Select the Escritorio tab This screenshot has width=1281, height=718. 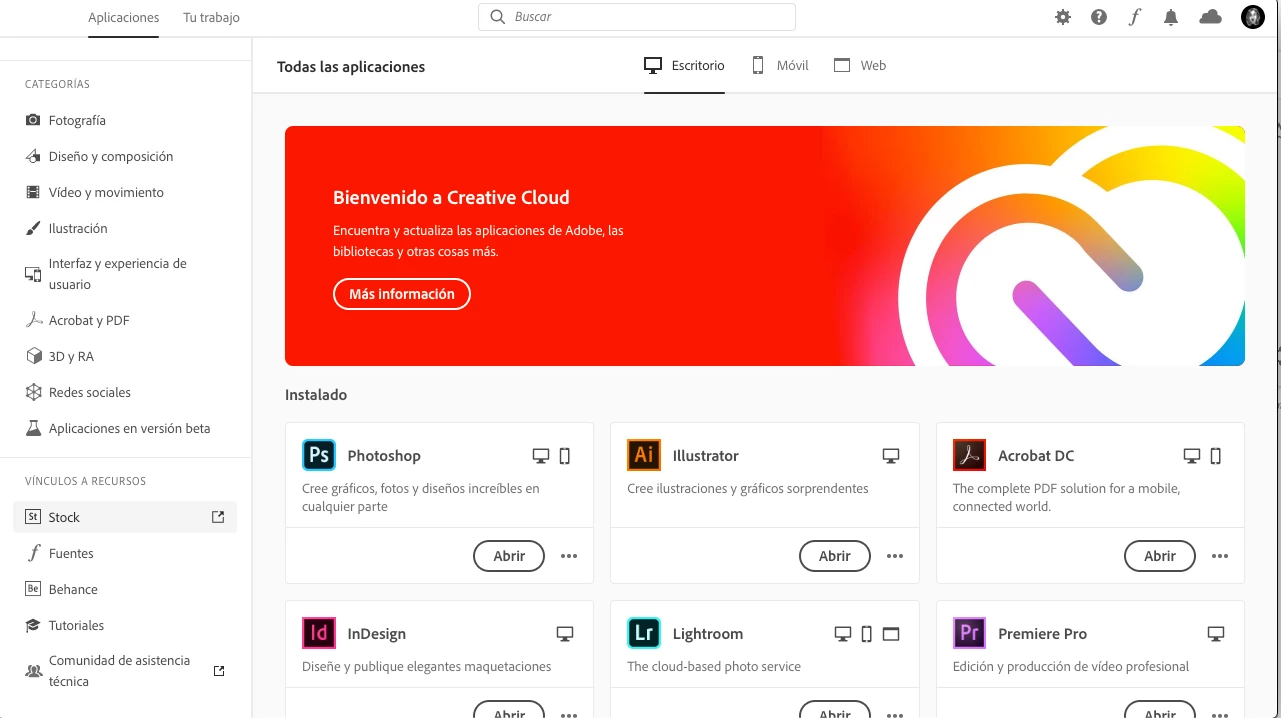pos(684,65)
